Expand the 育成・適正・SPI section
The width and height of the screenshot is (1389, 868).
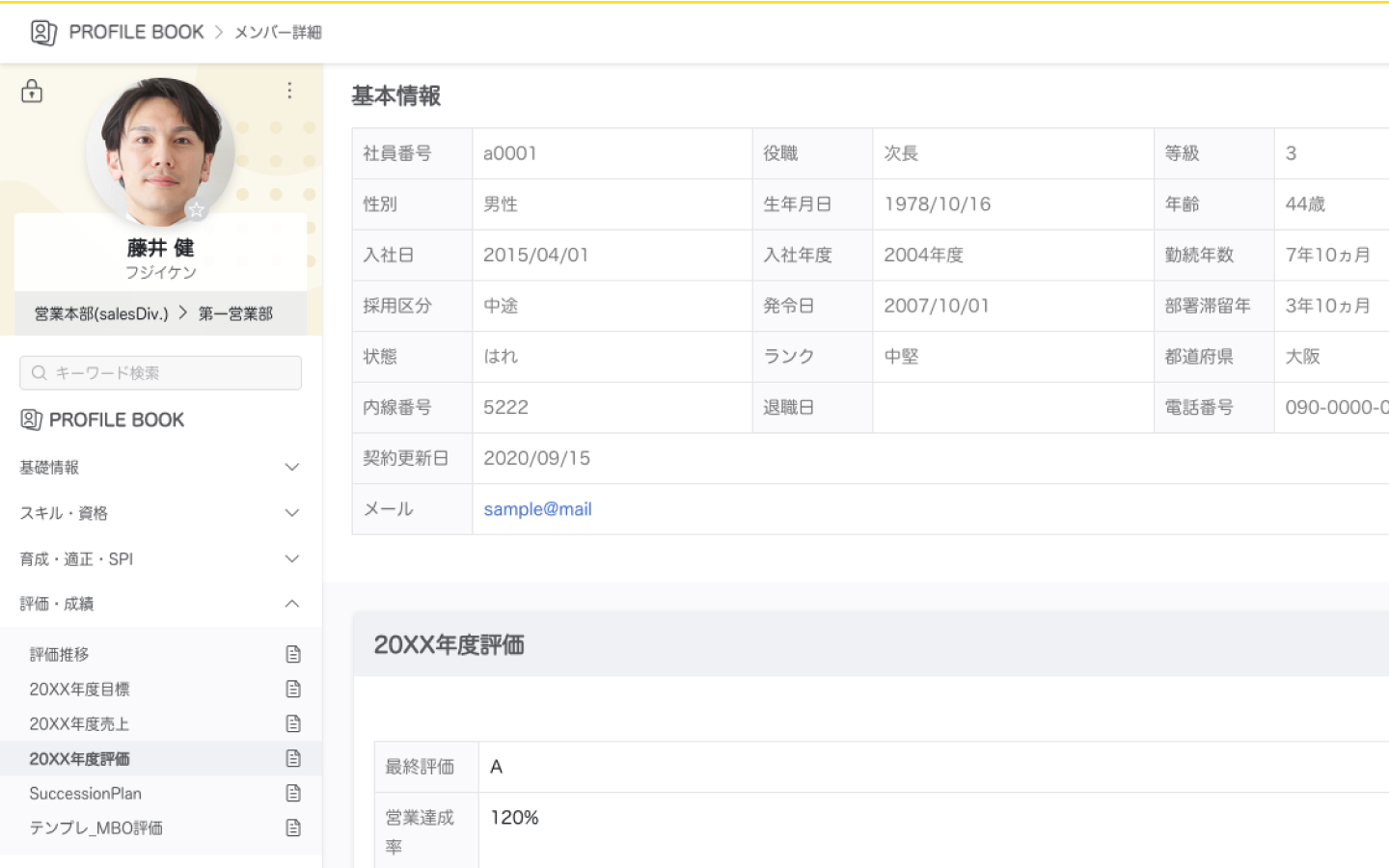coord(291,559)
